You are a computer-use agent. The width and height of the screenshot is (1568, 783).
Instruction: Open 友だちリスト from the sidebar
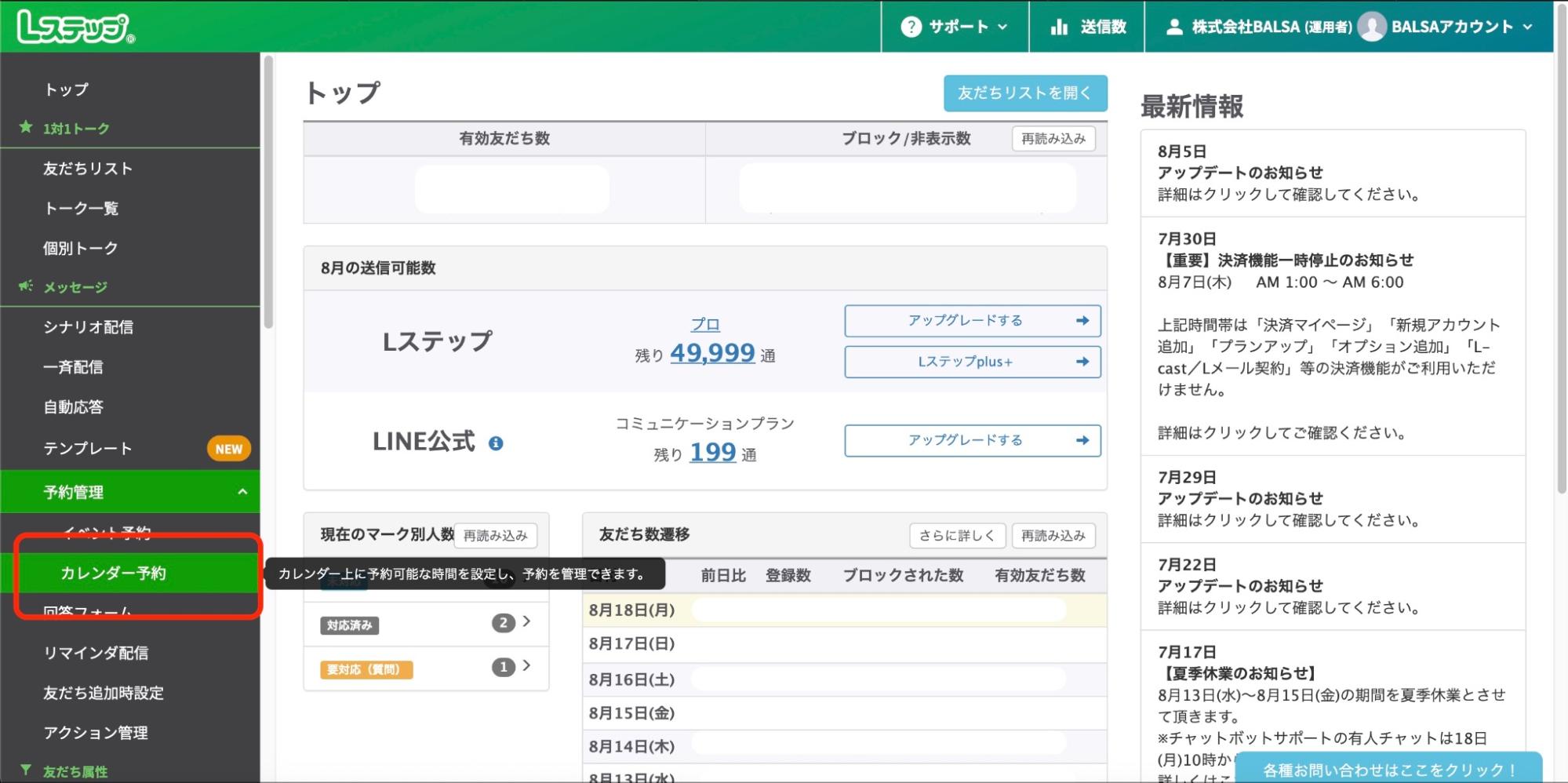[x=88, y=169]
